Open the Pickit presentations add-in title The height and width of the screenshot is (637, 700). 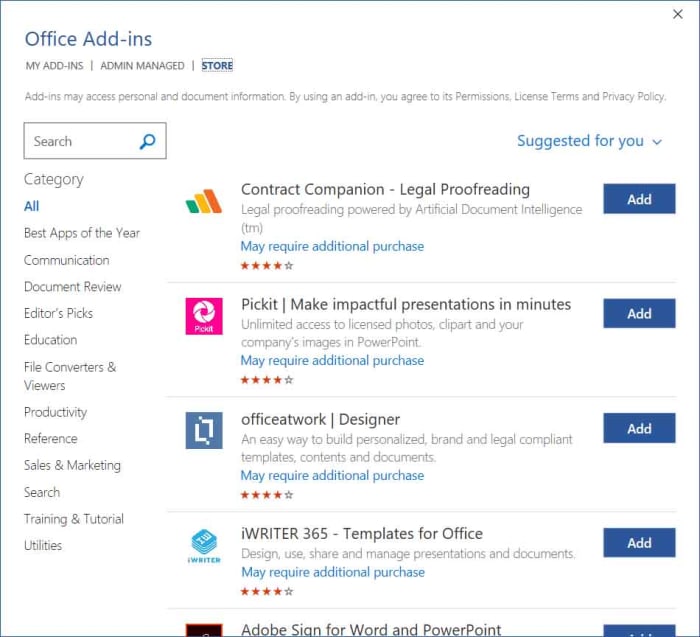point(406,304)
